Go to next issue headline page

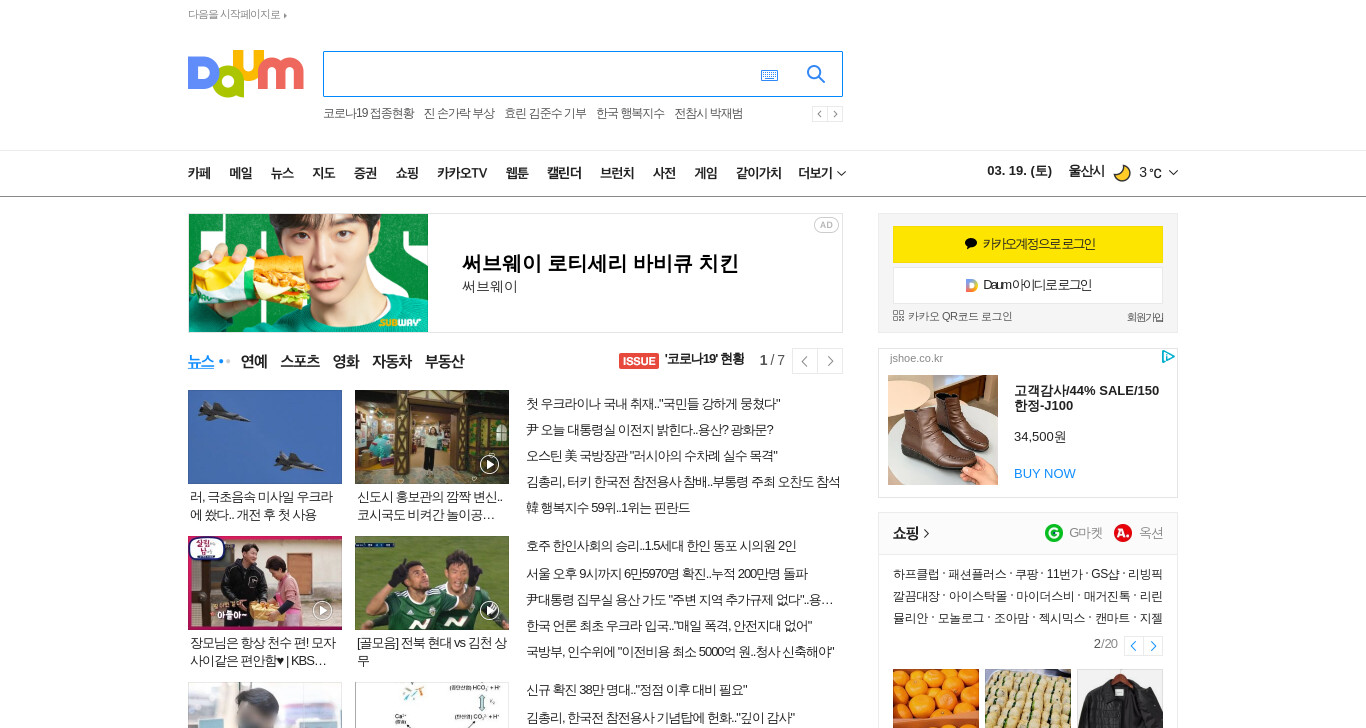(830, 361)
